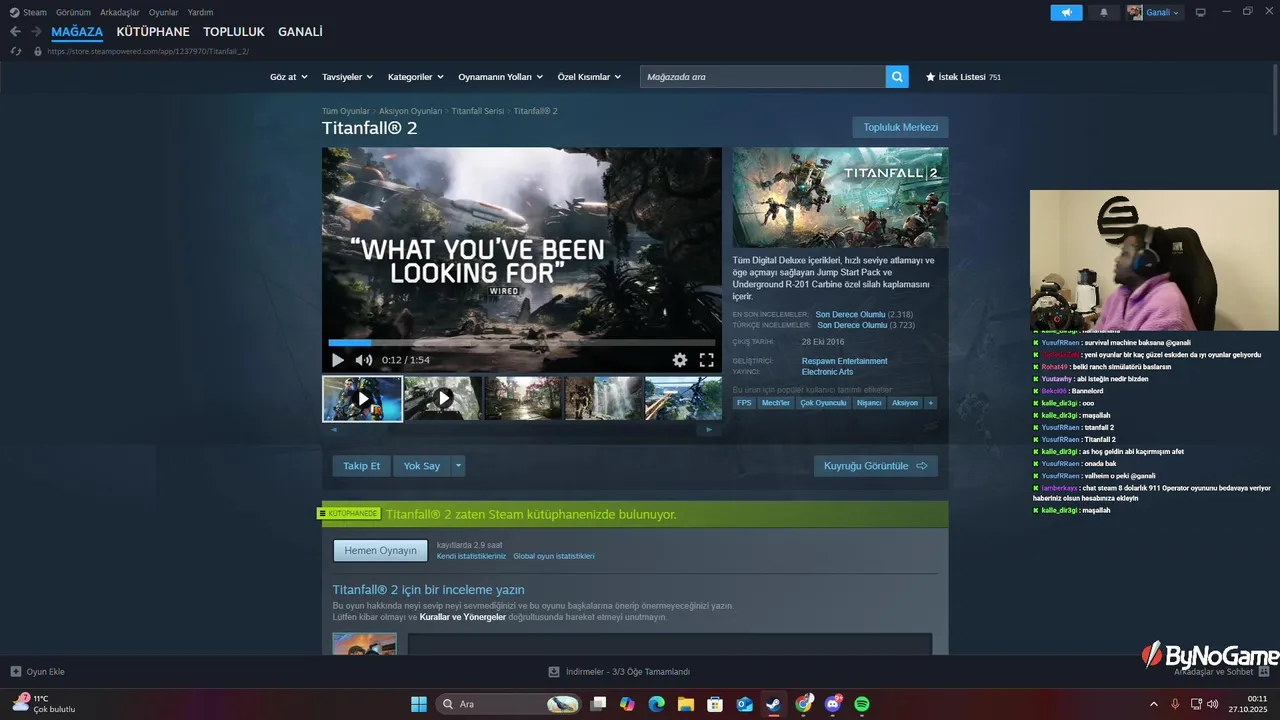The height and width of the screenshot is (720, 1280).
Task: Open the announcements megaphone button
Action: point(1066,12)
